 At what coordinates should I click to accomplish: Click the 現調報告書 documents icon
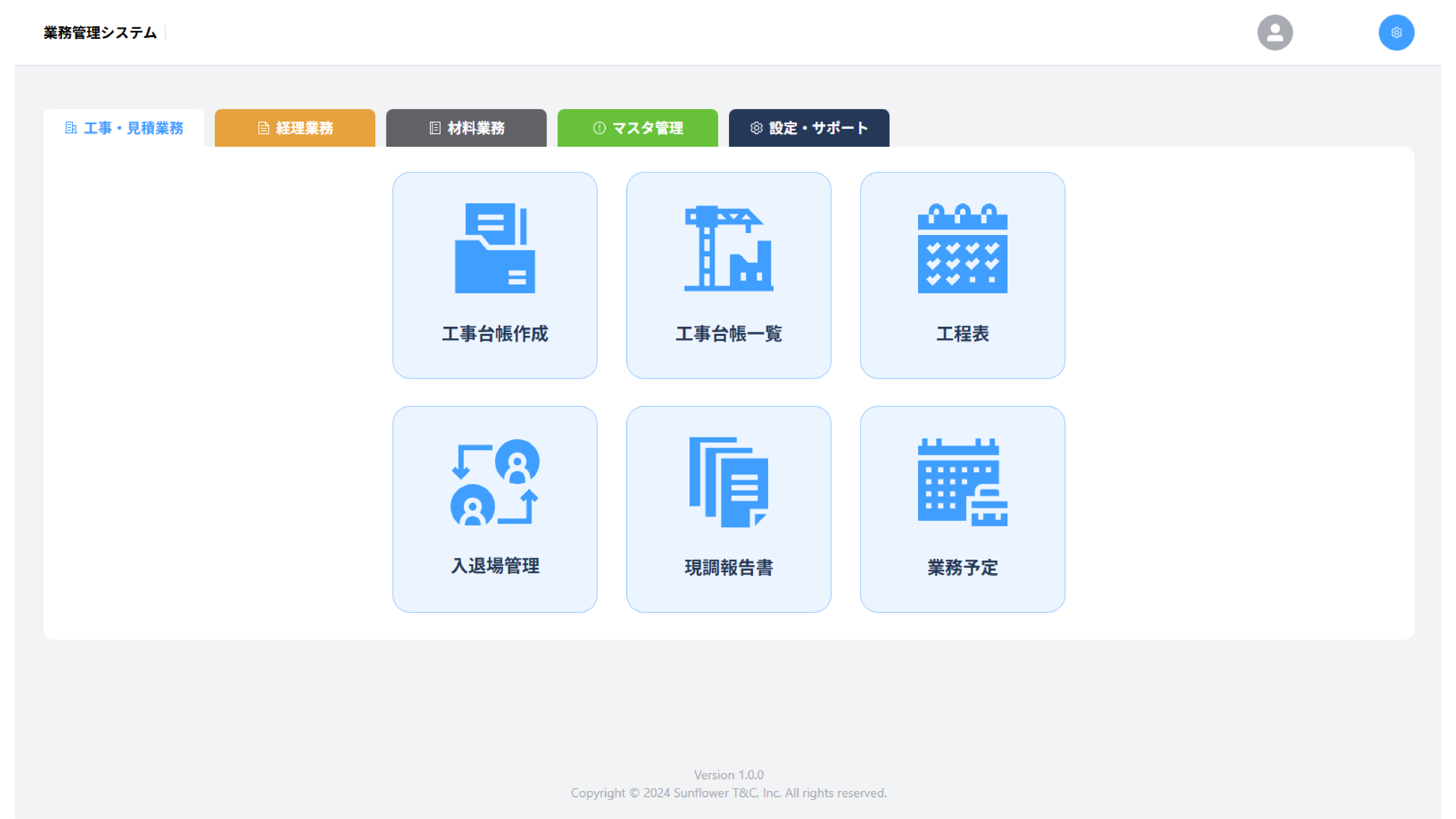[728, 482]
